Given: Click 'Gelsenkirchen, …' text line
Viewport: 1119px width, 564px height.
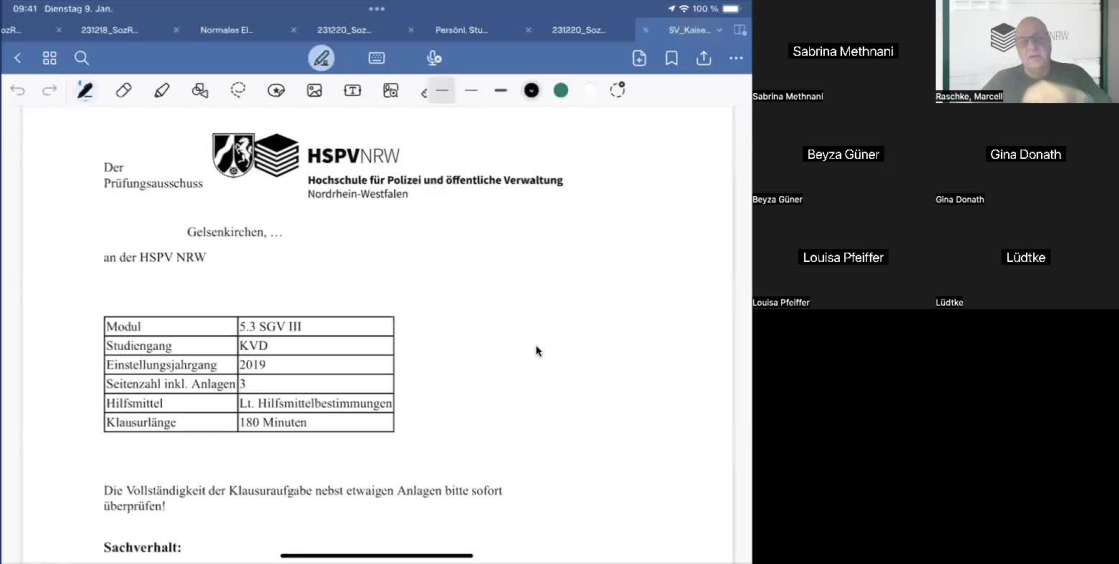Looking at the screenshot, I should point(235,232).
